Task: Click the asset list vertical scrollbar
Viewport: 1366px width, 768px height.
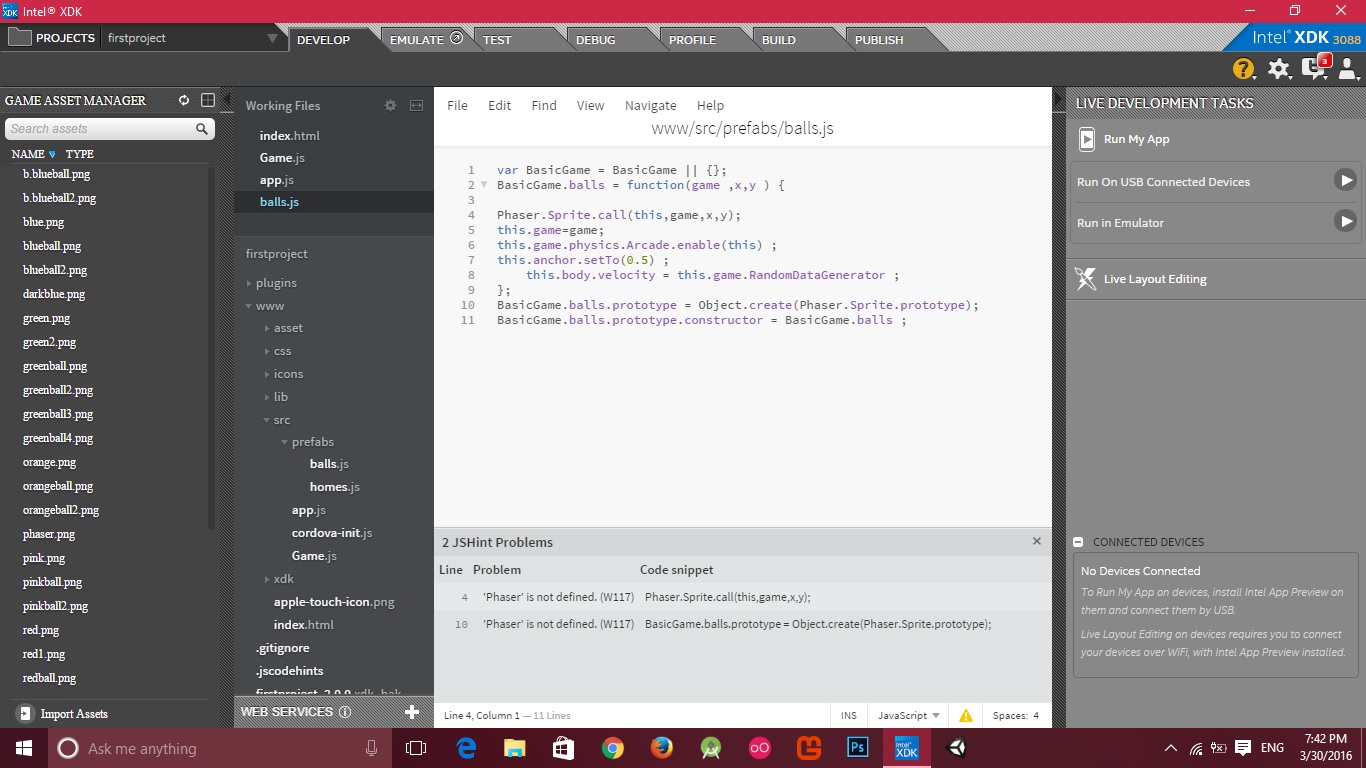Action: pyautogui.click(x=211, y=347)
